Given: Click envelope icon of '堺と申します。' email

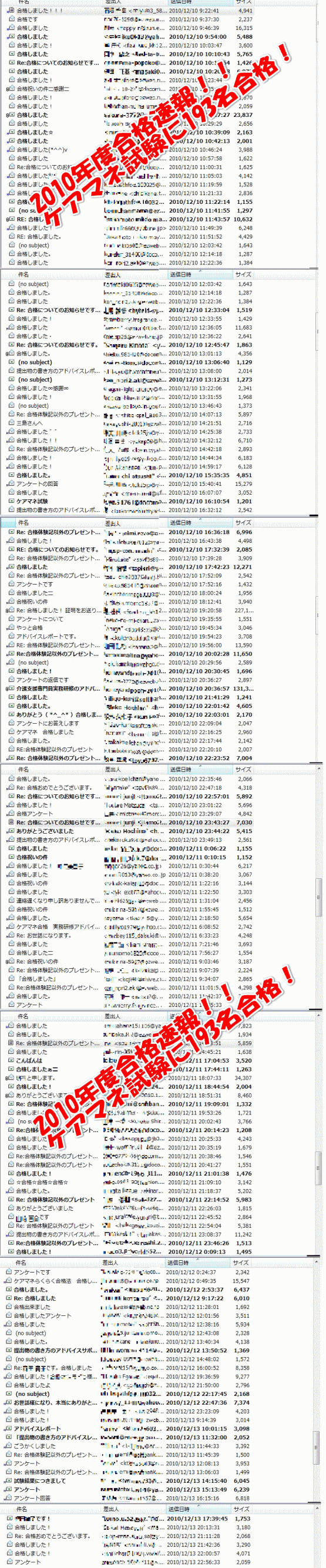Looking at the screenshot, I should coord(11,1078).
